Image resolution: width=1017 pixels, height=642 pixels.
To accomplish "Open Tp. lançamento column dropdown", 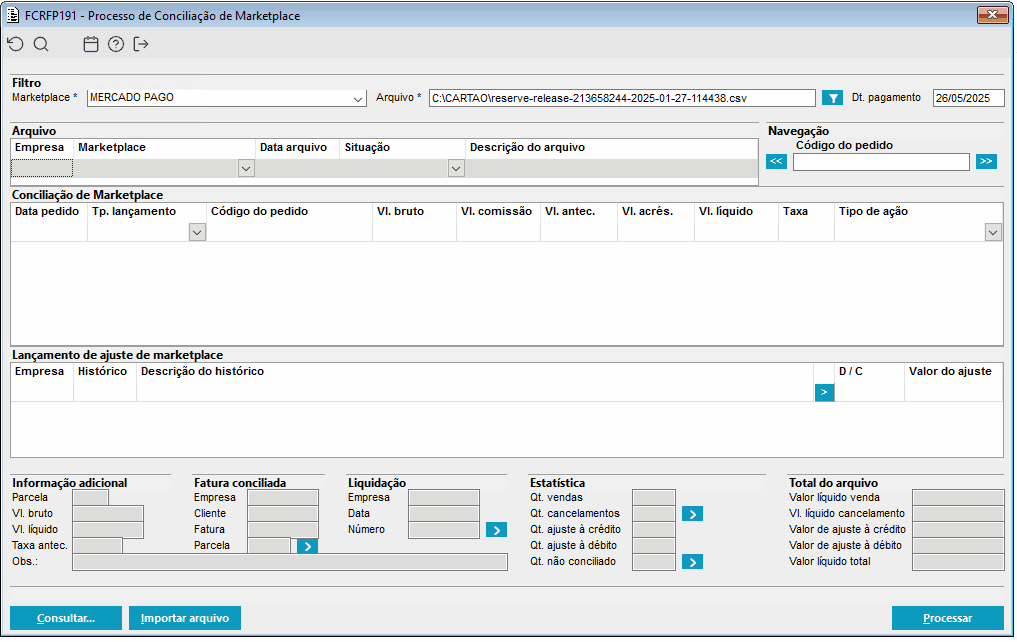I will (197, 232).
